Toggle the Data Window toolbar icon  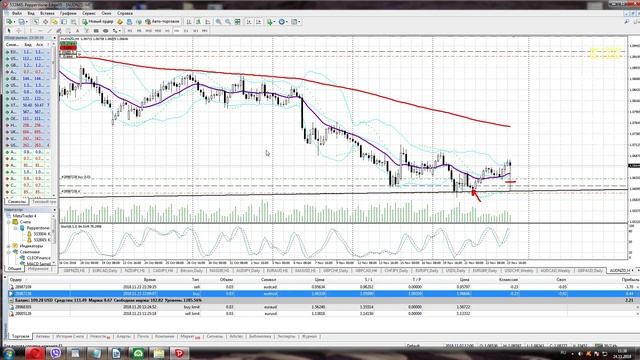coord(45,22)
